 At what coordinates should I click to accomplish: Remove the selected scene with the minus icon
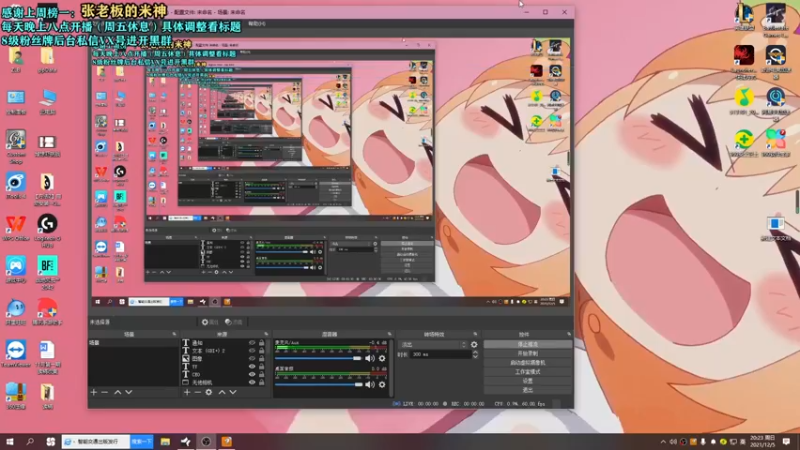coord(104,392)
